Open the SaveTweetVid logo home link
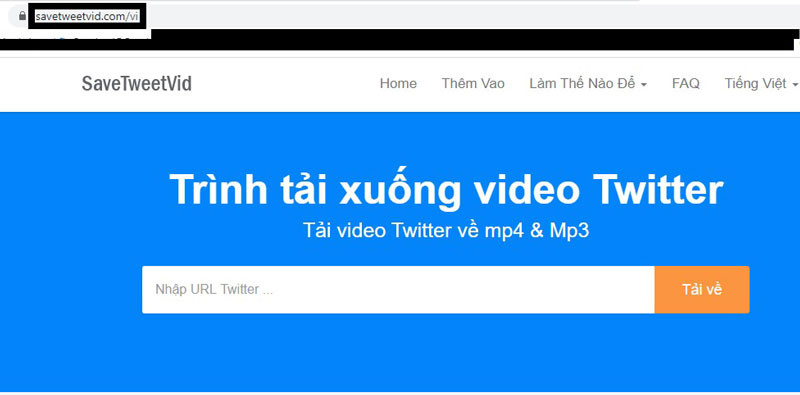The height and width of the screenshot is (395, 800). click(137, 84)
